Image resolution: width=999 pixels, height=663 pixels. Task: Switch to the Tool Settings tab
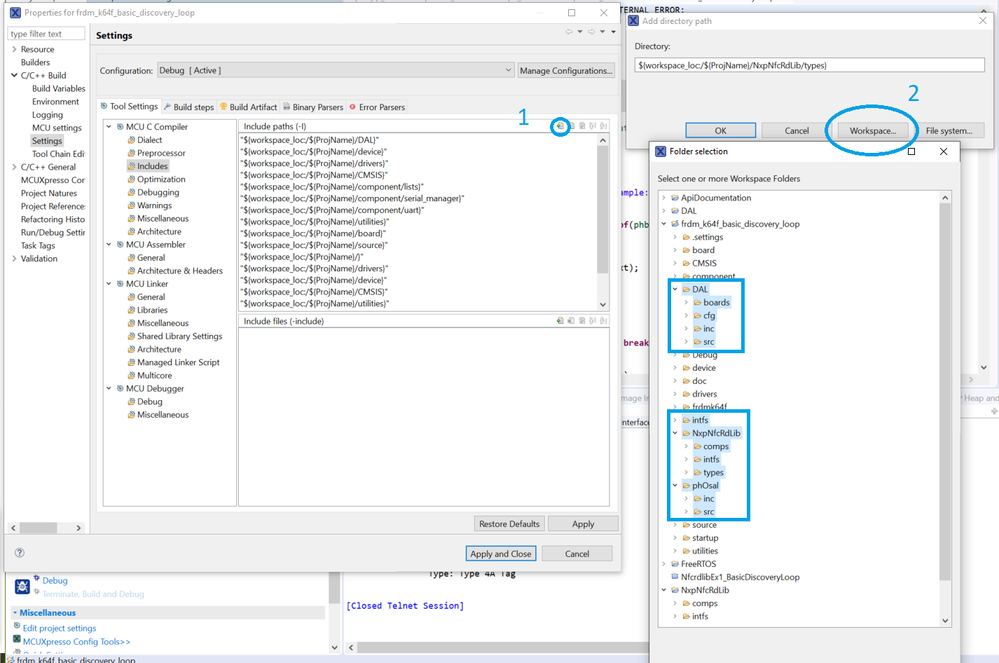coord(129,106)
